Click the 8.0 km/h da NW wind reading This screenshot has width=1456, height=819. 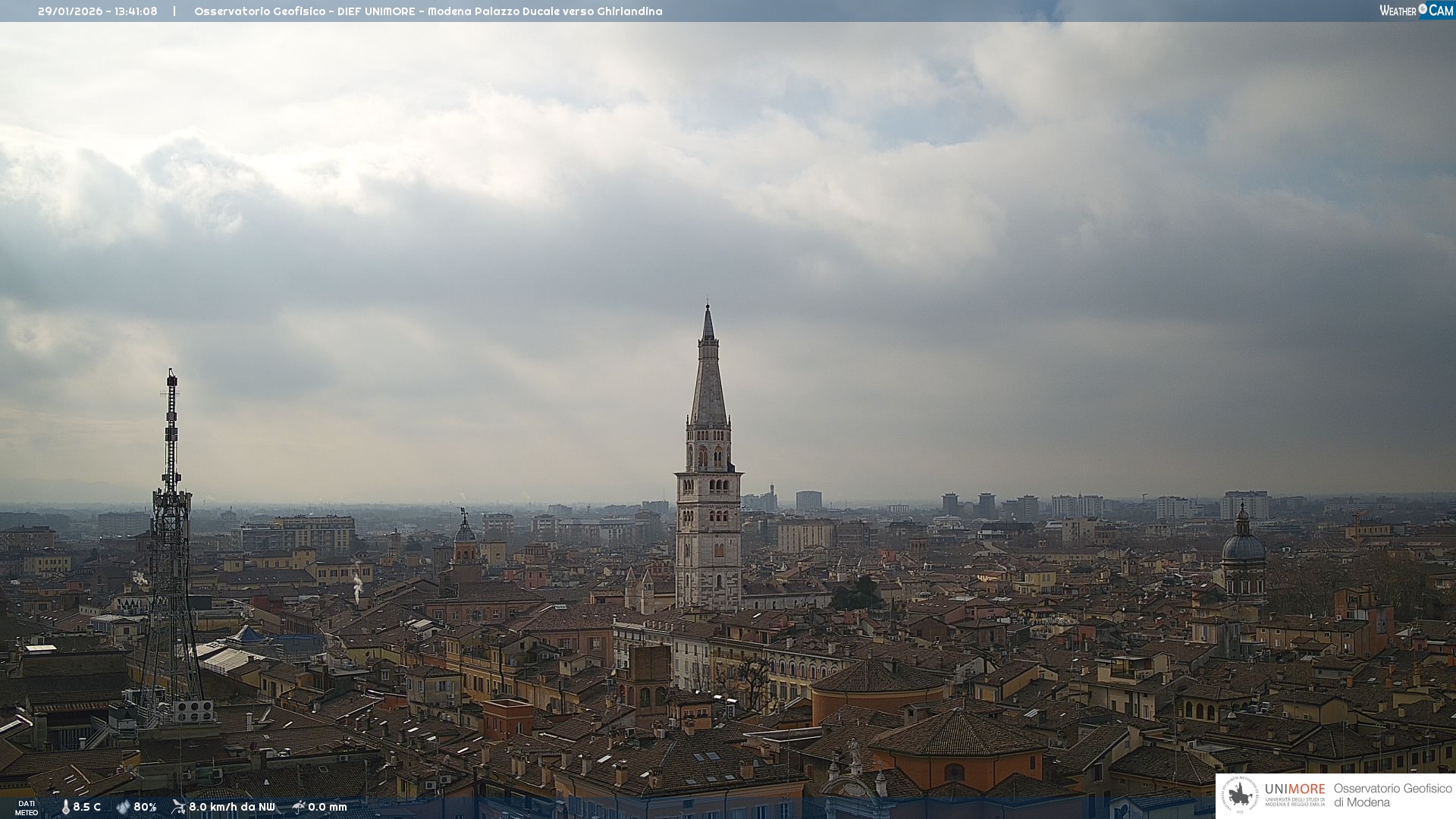click(232, 807)
